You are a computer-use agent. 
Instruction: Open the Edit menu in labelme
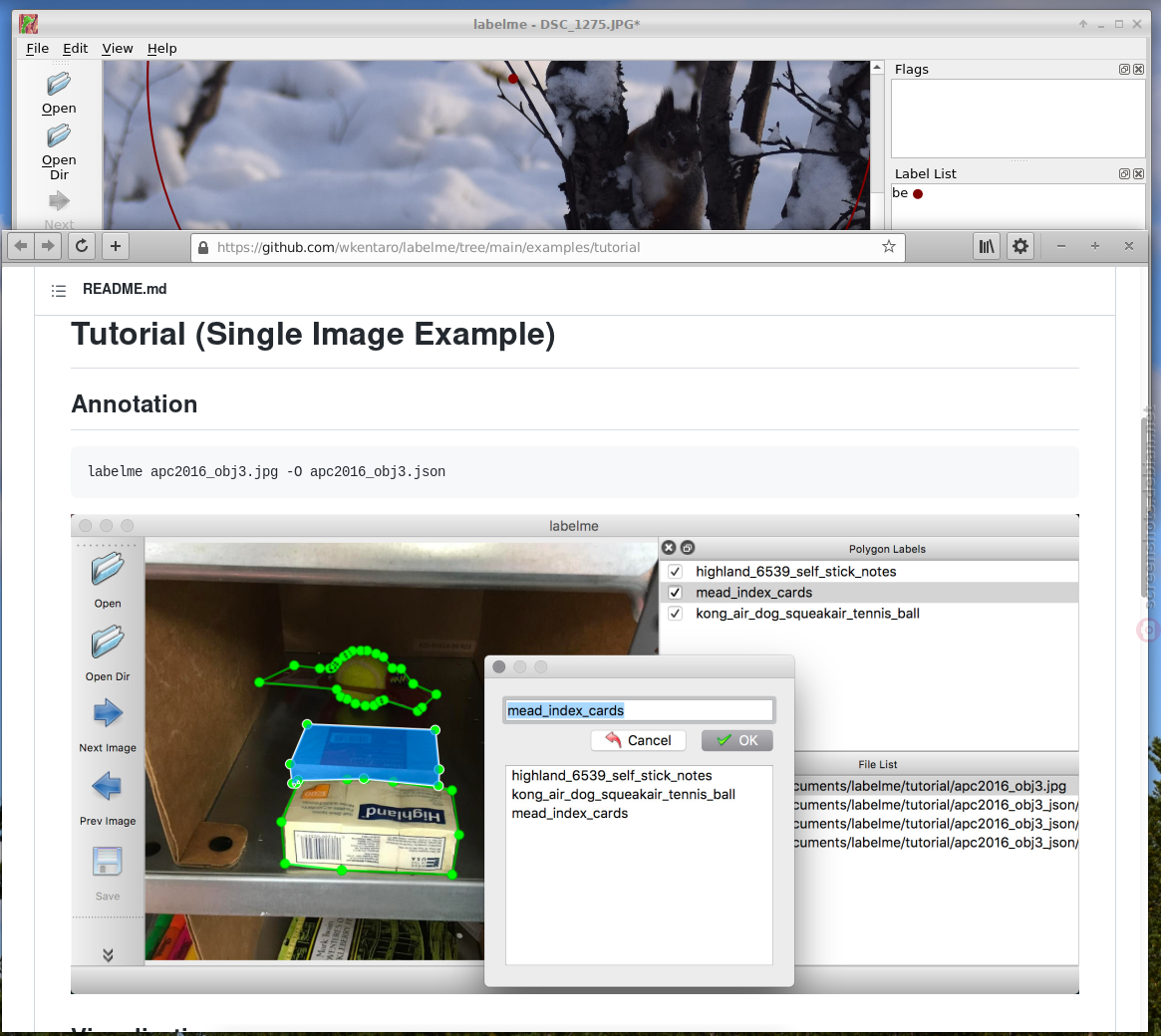click(75, 48)
